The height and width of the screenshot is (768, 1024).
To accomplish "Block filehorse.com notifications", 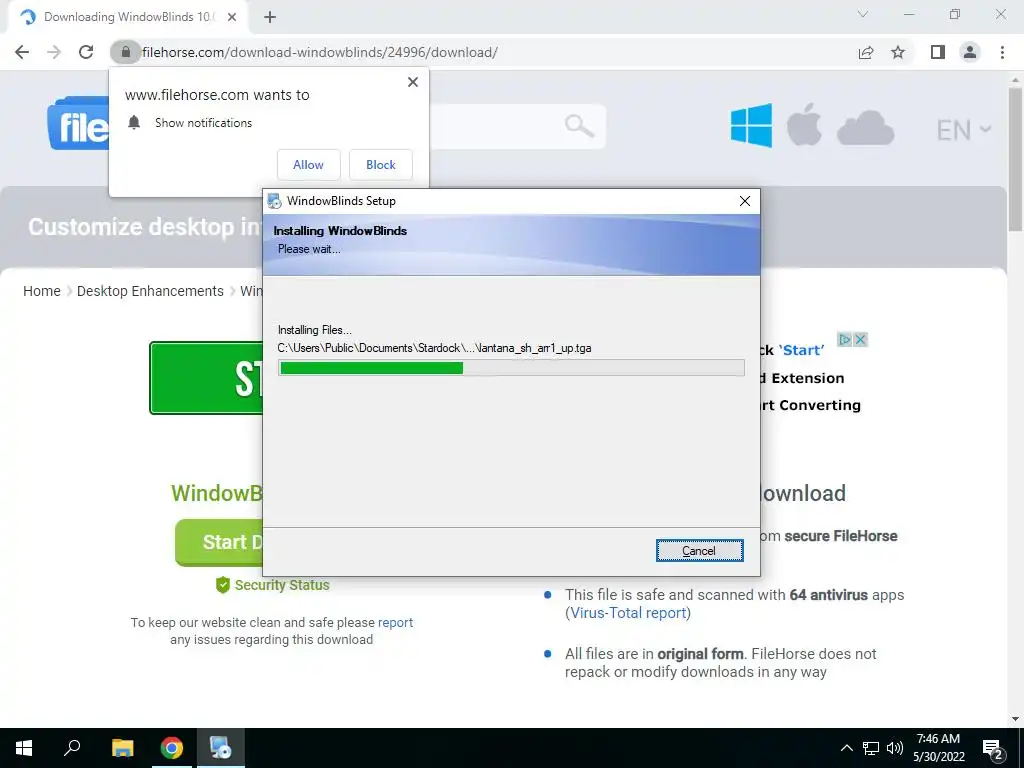I will [x=381, y=165].
